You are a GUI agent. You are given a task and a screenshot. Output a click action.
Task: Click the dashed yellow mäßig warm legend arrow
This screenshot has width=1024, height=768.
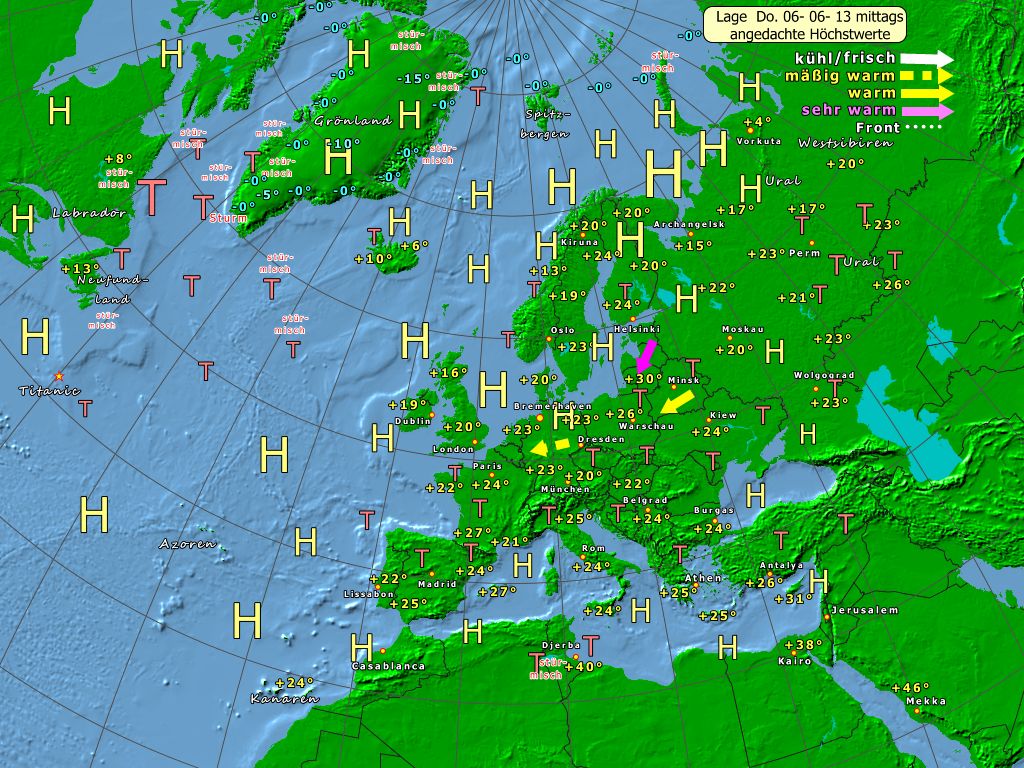point(926,76)
